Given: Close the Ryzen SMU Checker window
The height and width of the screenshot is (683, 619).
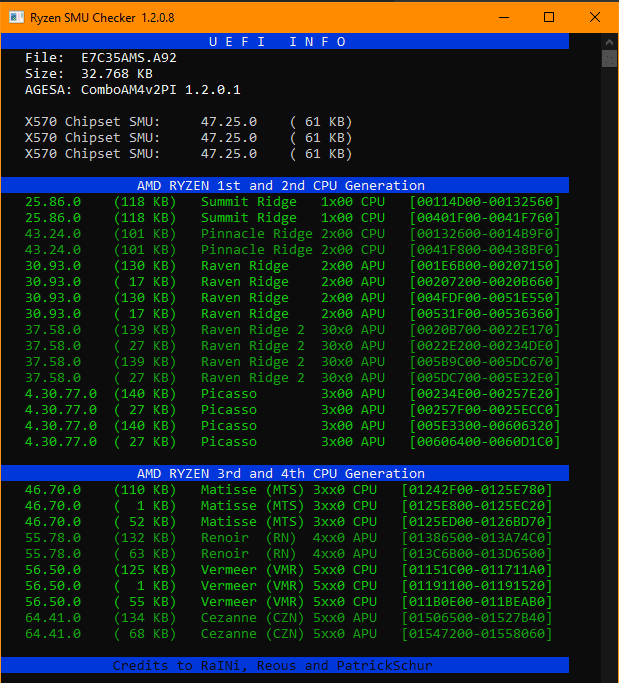Looking at the screenshot, I should (x=595, y=17).
